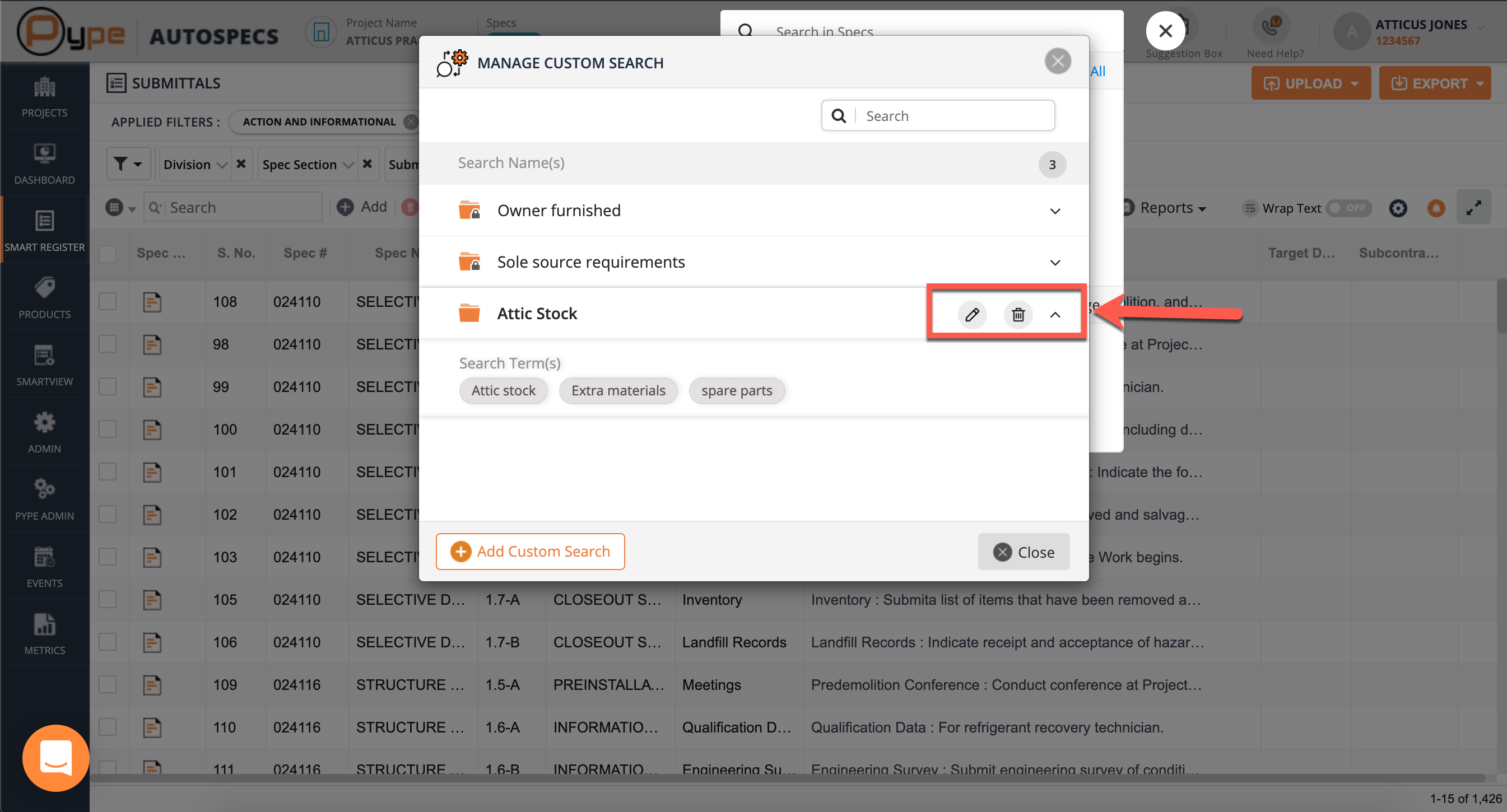Check the checkbox for row 108

[108, 302]
